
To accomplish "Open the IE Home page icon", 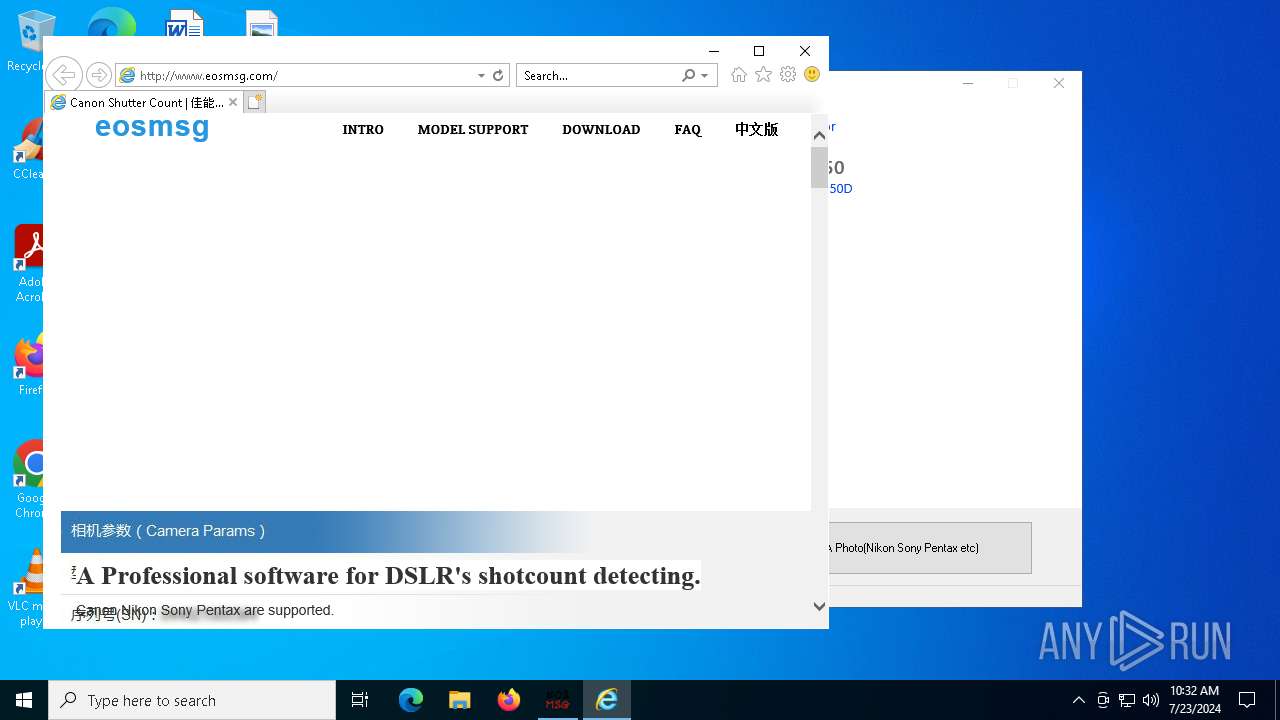I will click(x=739, y=75).
